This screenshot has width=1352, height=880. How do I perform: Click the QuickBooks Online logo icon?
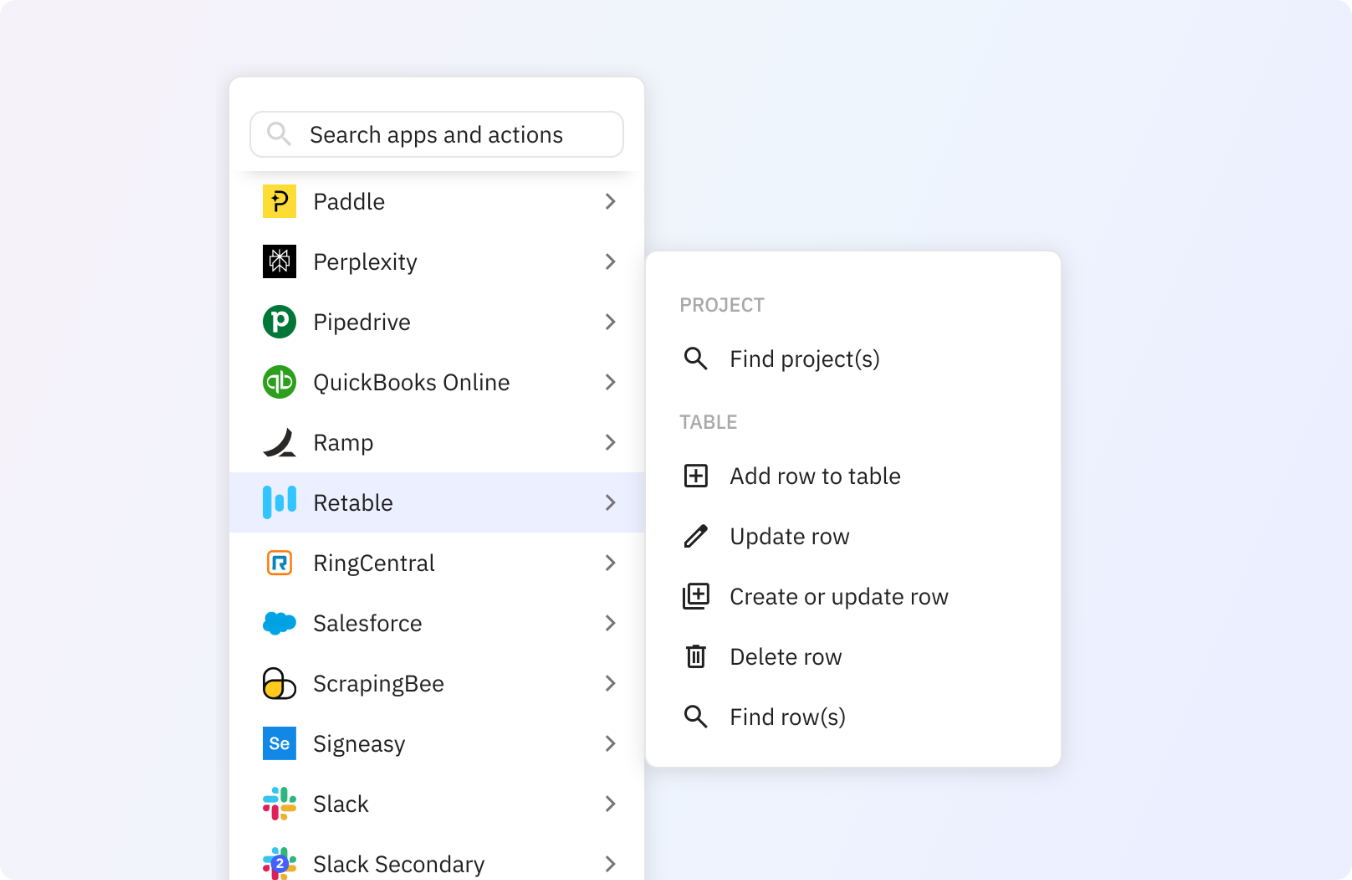coord(279,382)
